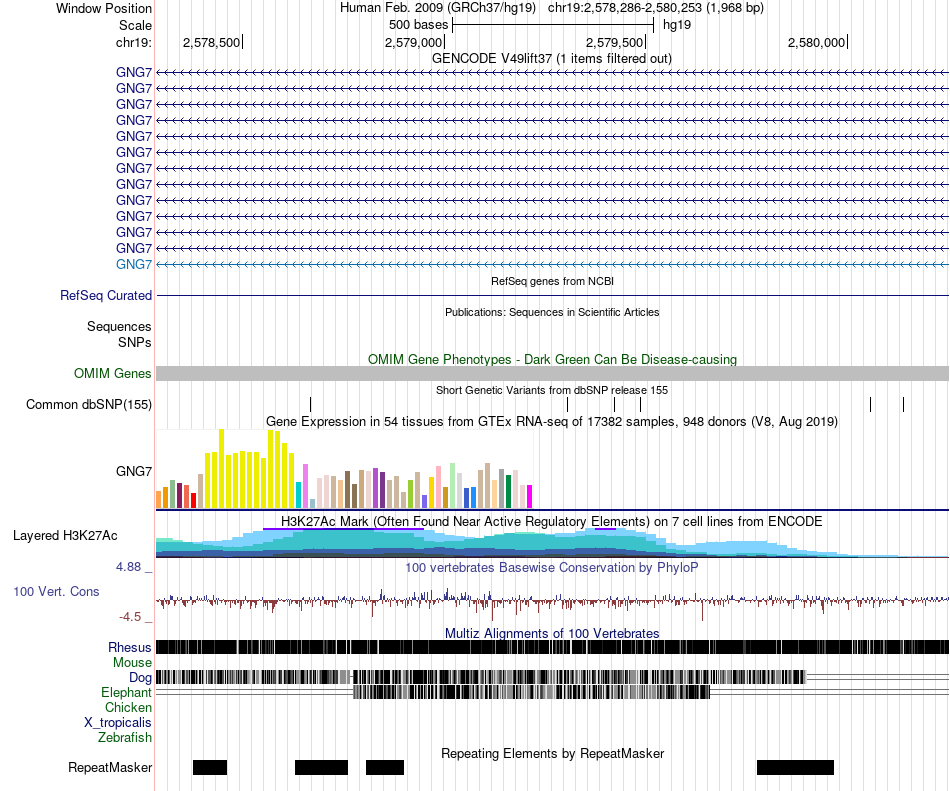Click the Elephant alignment label
The image size is (950, 791).
pos(127,692)
